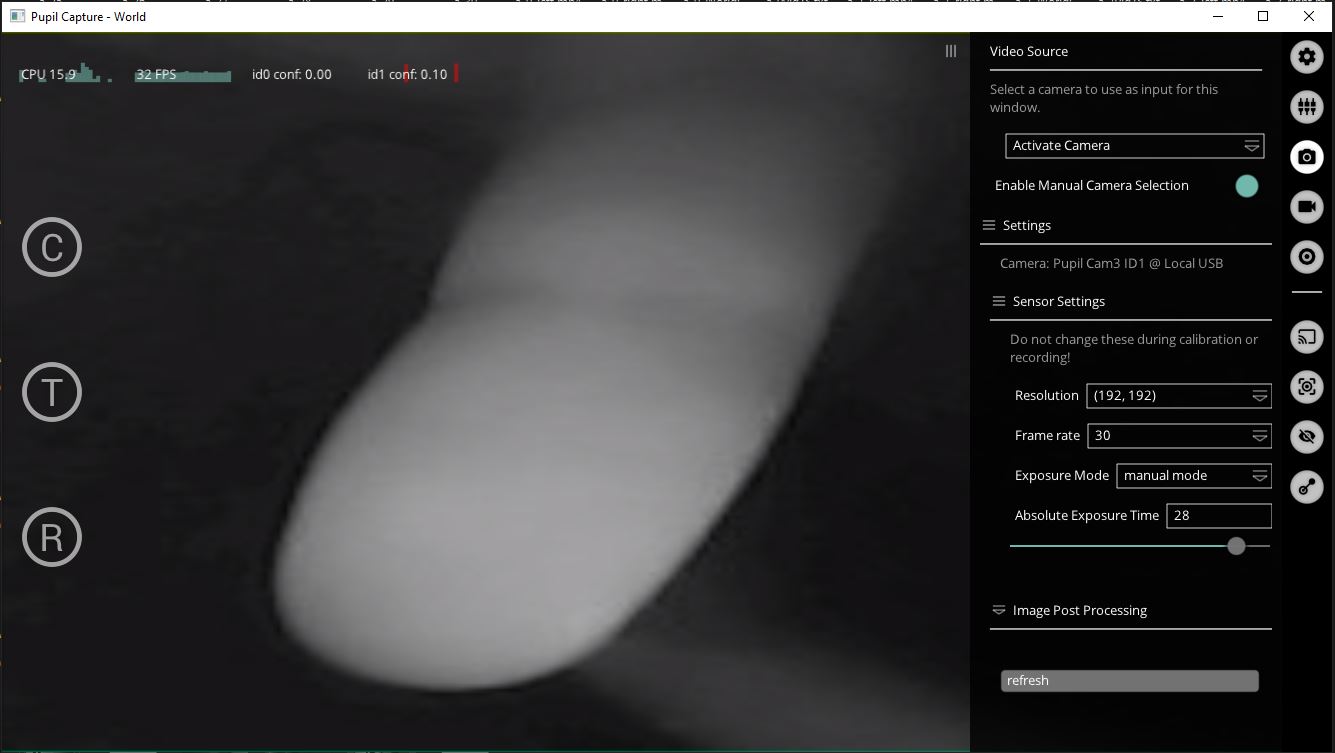Viewport: 1335px width, 753px height.
Task: Click the id1 conf: 0.10 readout
Action: point(408,74)
